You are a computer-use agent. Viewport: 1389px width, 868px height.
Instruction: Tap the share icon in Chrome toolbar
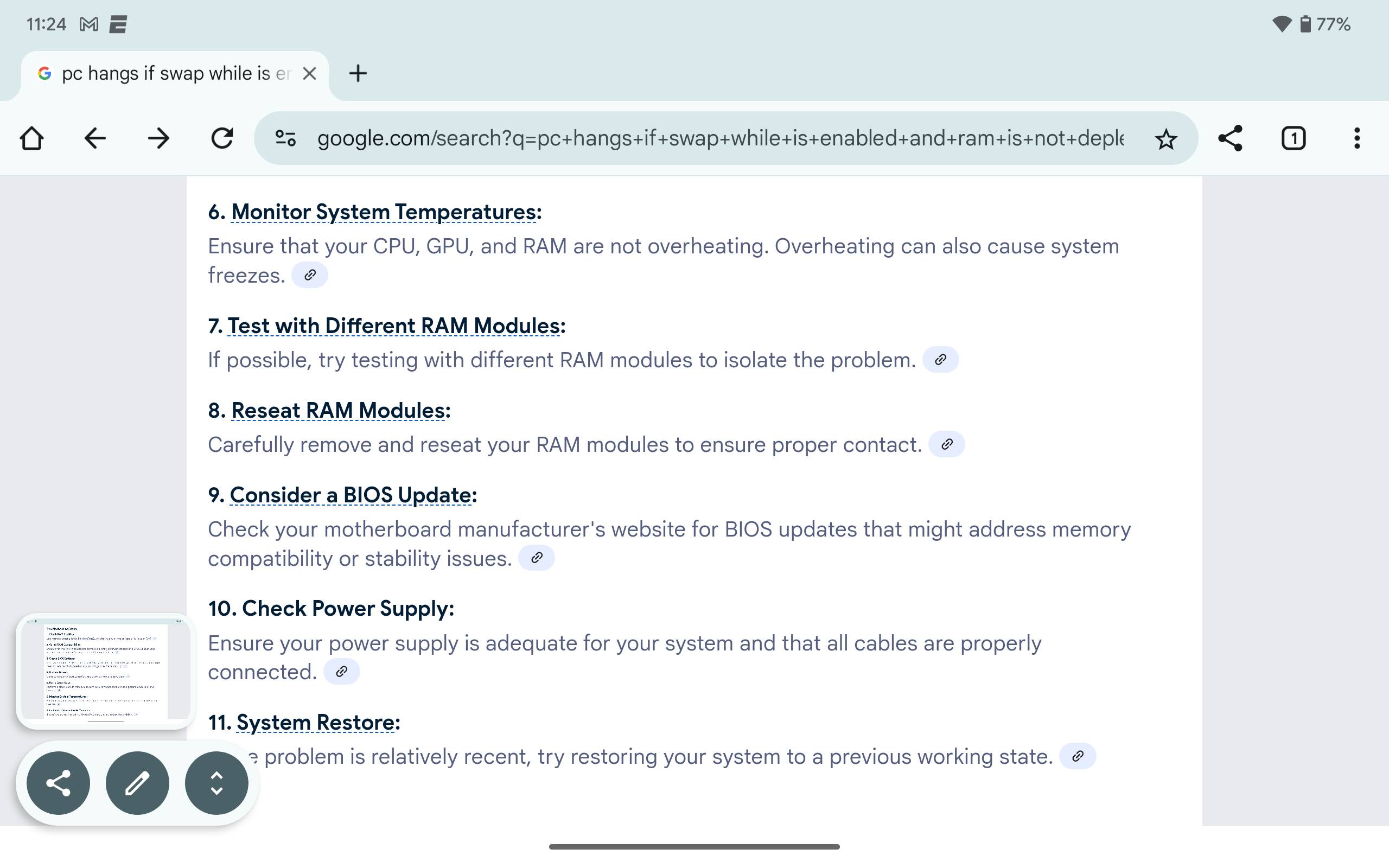tap(1230, 138)
